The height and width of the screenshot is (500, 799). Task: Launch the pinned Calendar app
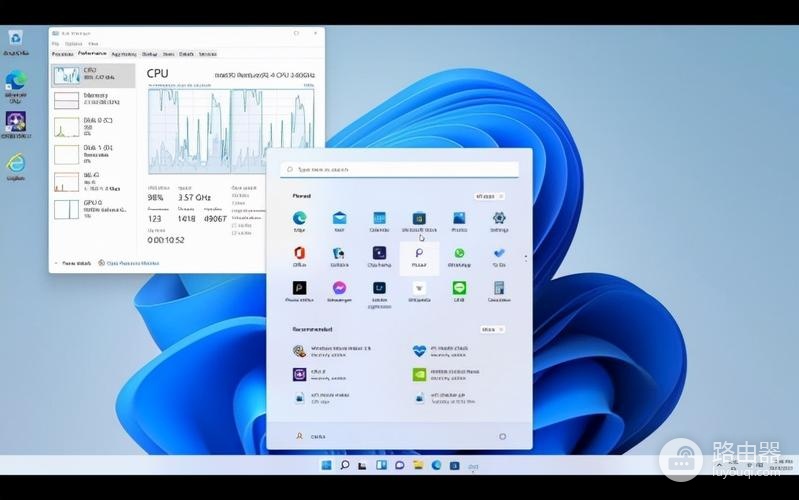tap(379, 221)
